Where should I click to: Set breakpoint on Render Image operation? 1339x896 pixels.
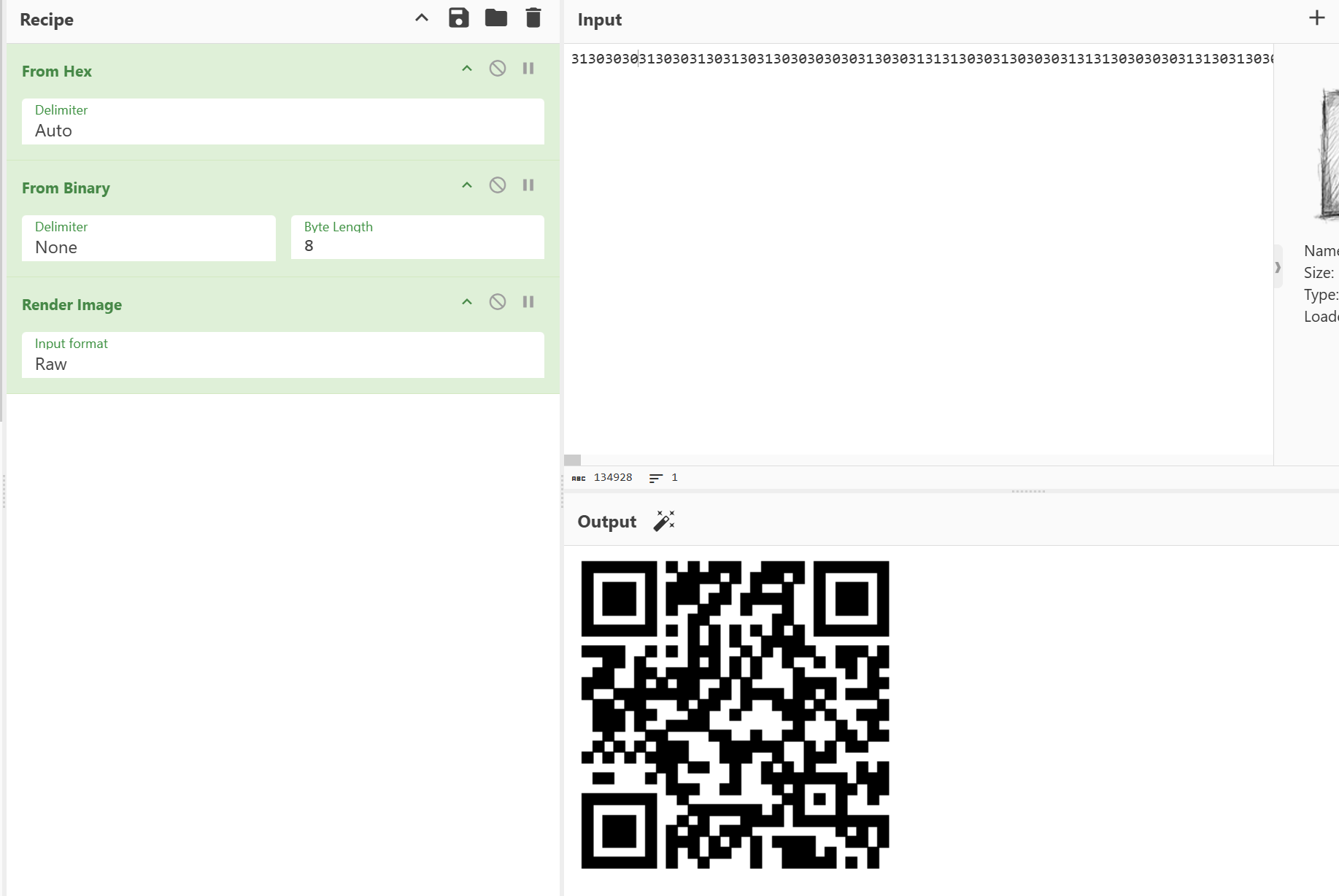click(528, 302)
